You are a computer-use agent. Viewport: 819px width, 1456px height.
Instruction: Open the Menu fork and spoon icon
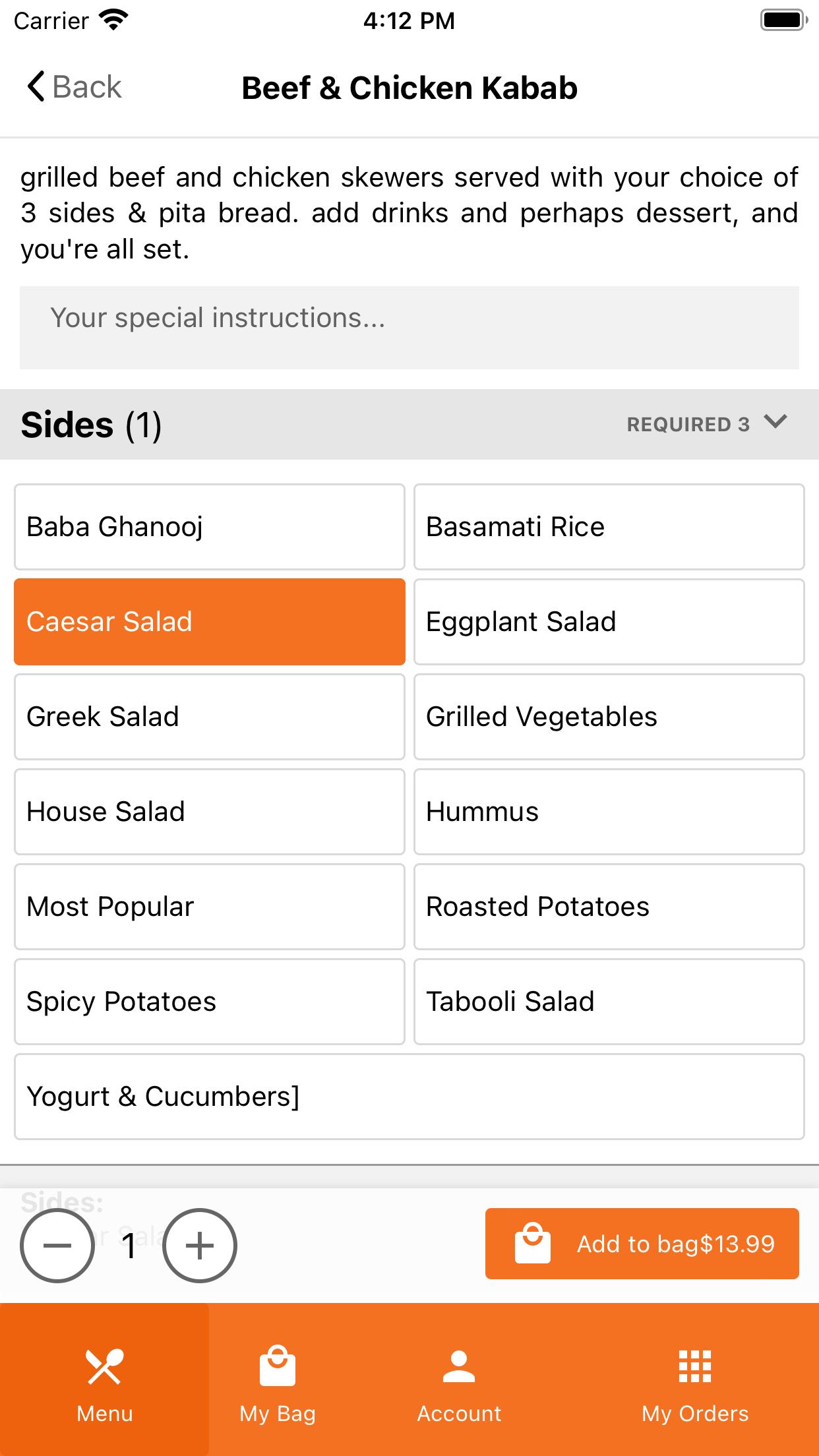104,1366
